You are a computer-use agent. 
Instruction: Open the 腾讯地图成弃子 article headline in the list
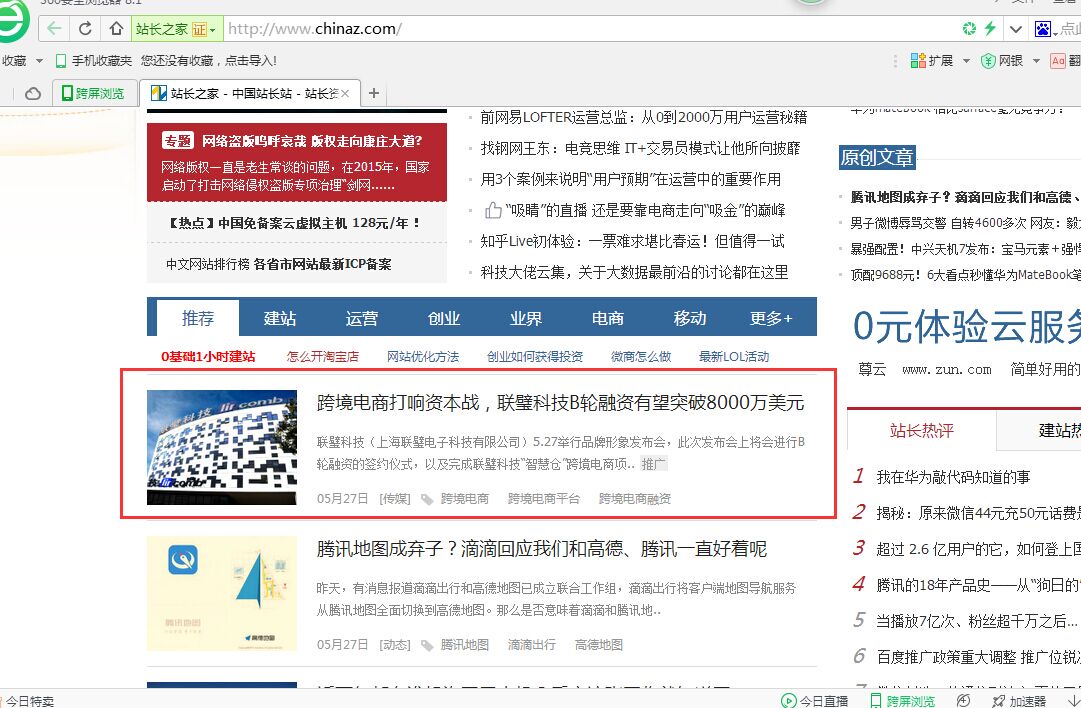(x=542, y=549)
